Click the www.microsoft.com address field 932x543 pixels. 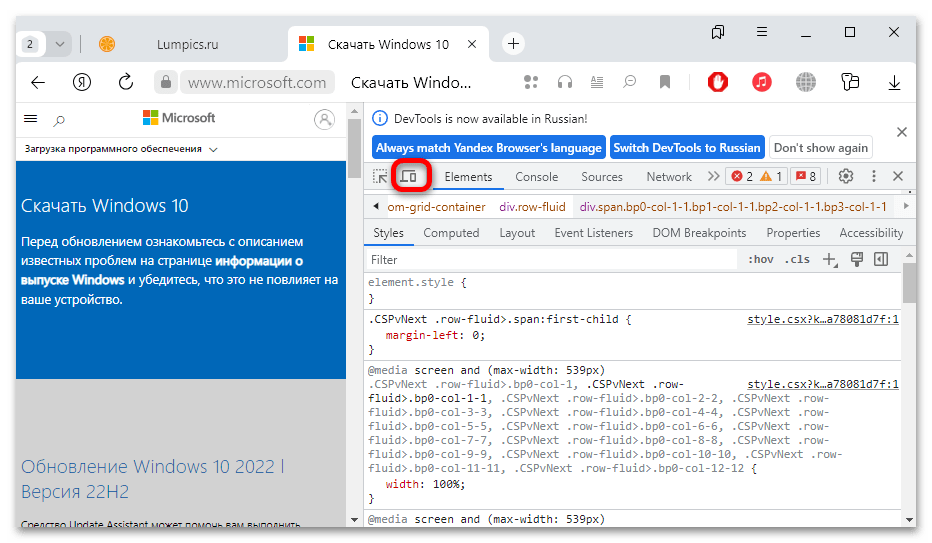click(x=257, y=82)
